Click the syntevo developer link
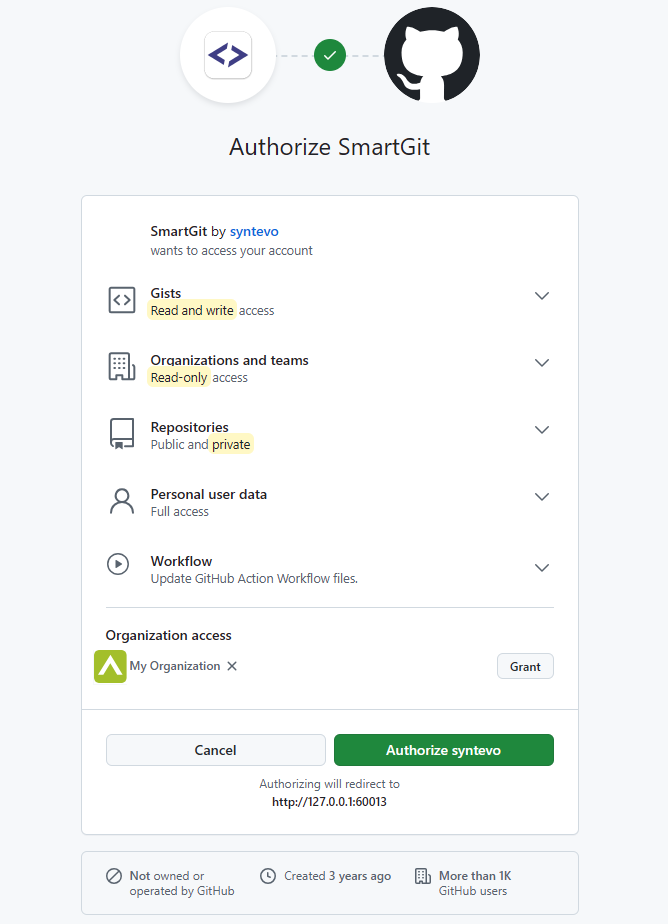668x924 pixels. tap(253, 231)
